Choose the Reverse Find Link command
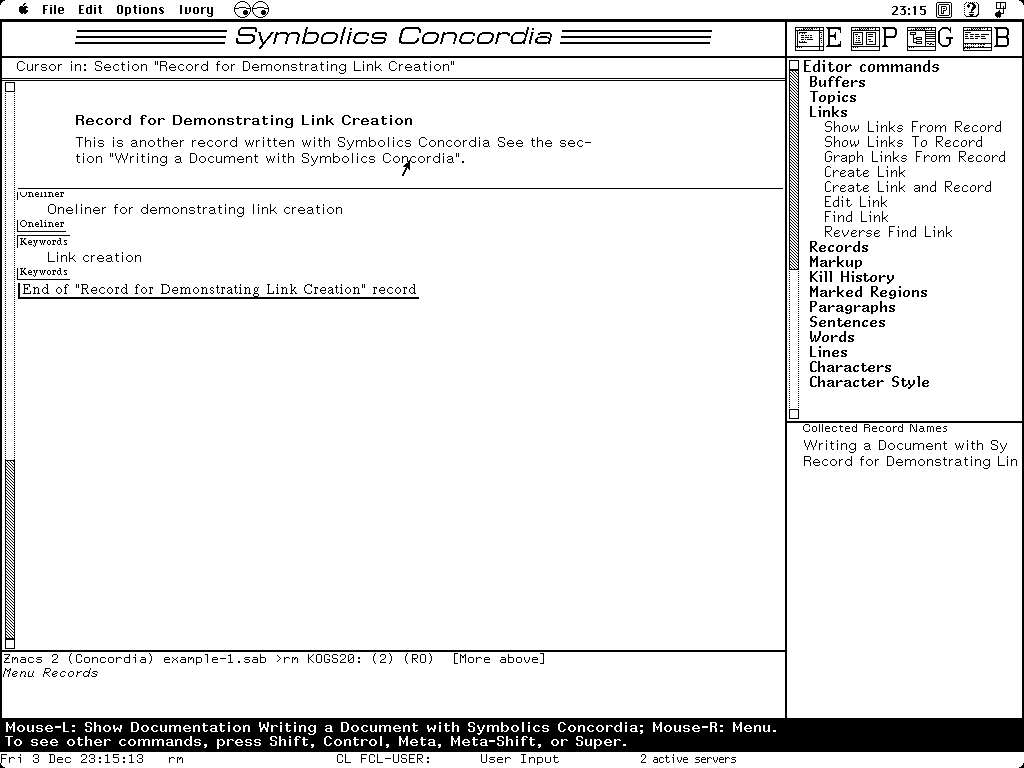 tap(888, 232)
